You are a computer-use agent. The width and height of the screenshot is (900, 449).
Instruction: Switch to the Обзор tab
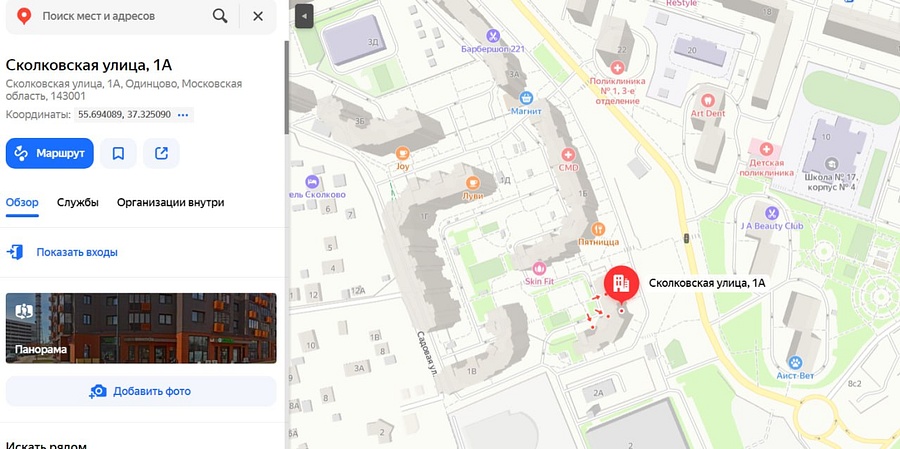click(22, 203)
